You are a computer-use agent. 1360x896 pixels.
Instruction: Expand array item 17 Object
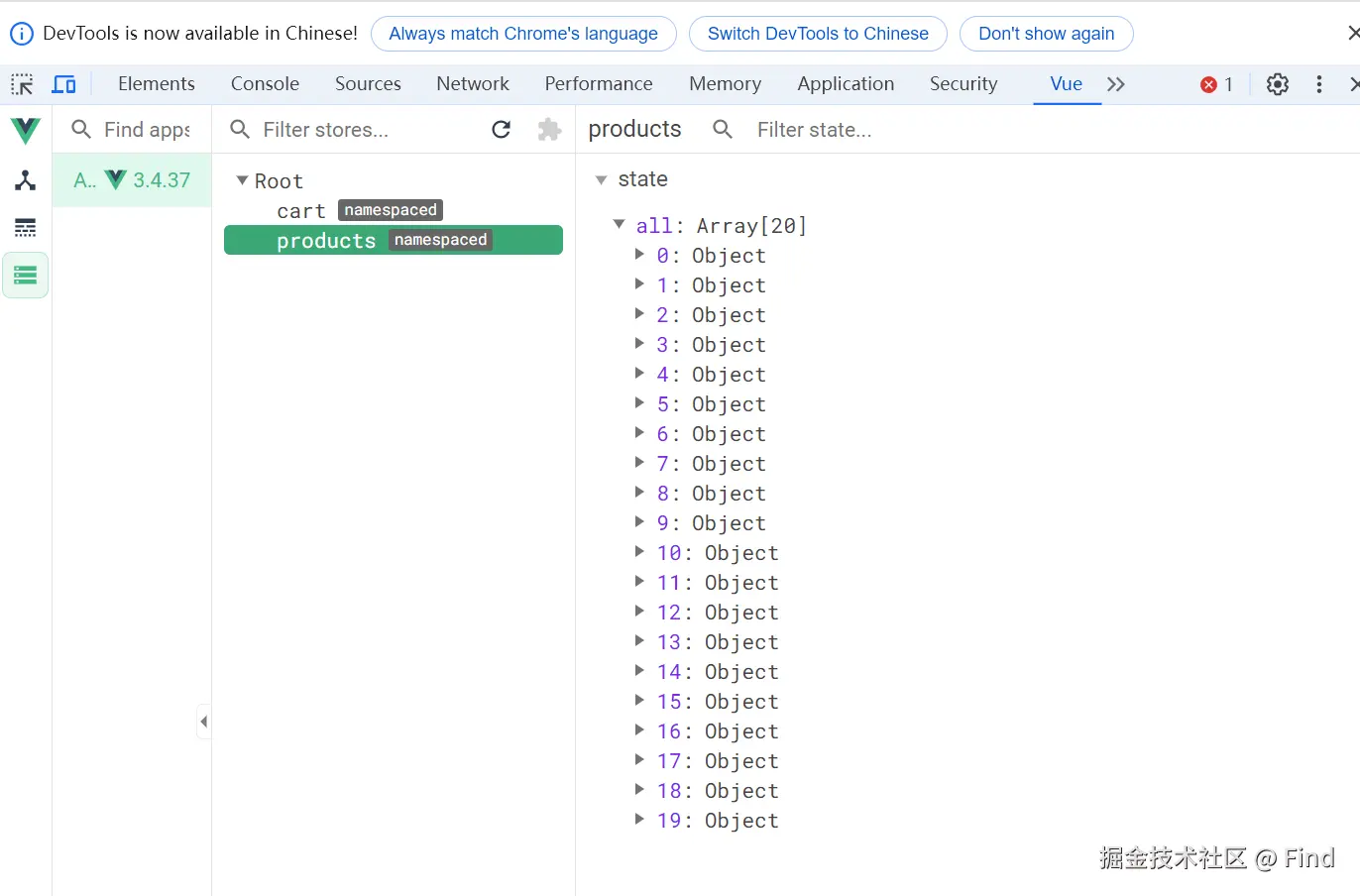pos(639,760)
